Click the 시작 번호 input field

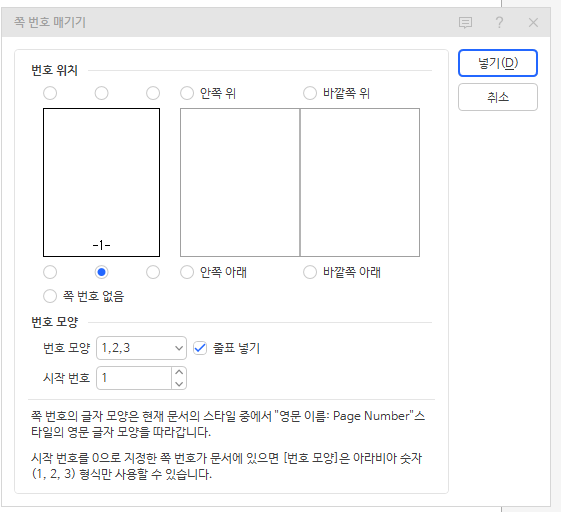coord(134,378)
